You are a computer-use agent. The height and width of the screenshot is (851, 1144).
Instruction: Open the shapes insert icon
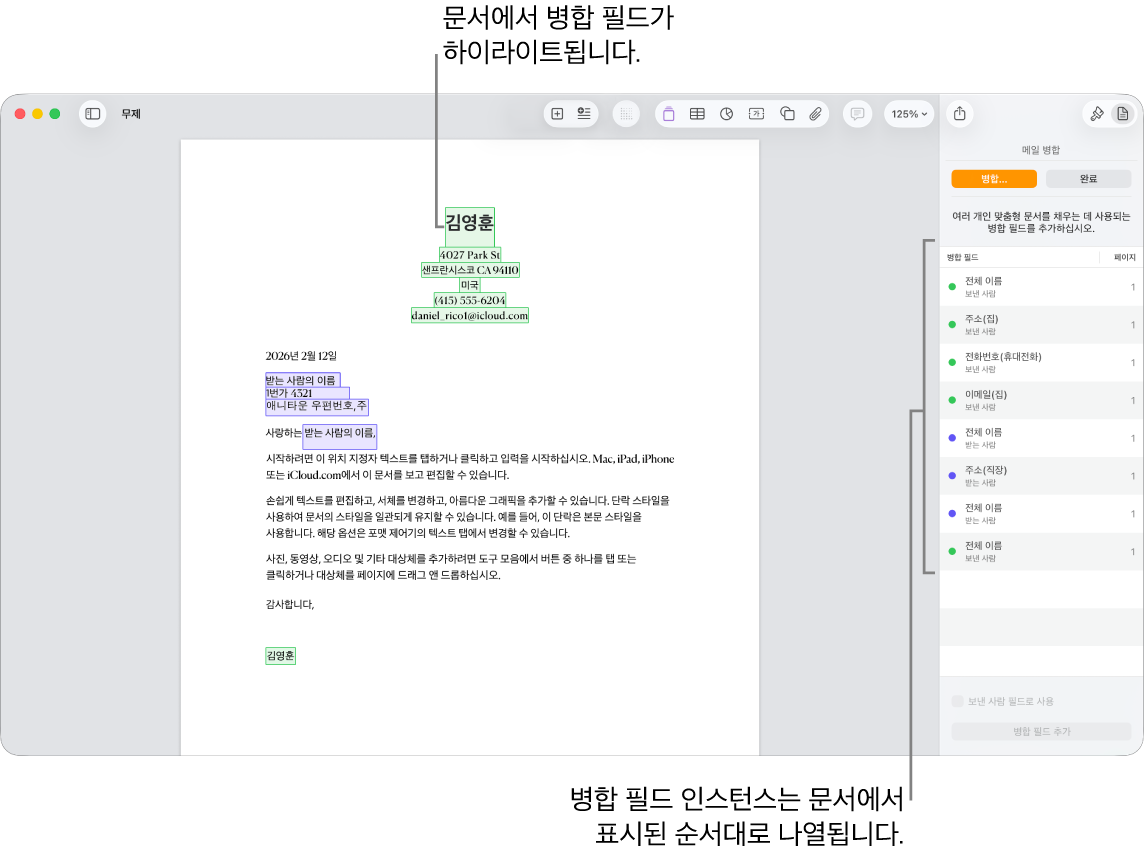coord(786,114)
